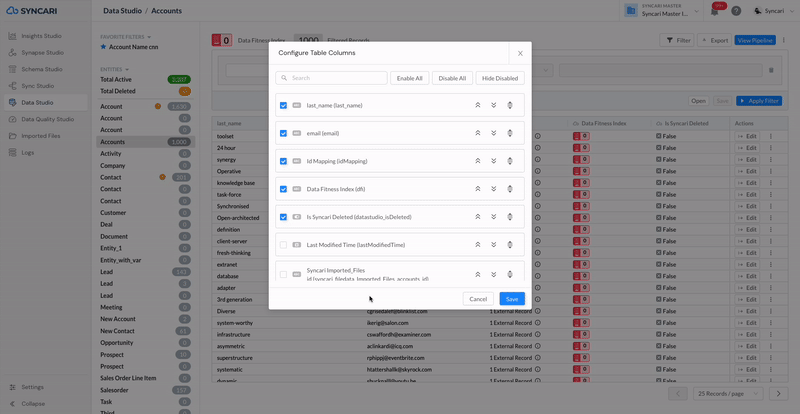Click the Enable All button
Image resolution: width=800 pixels, height=414 pixels.
click(410, 78)
